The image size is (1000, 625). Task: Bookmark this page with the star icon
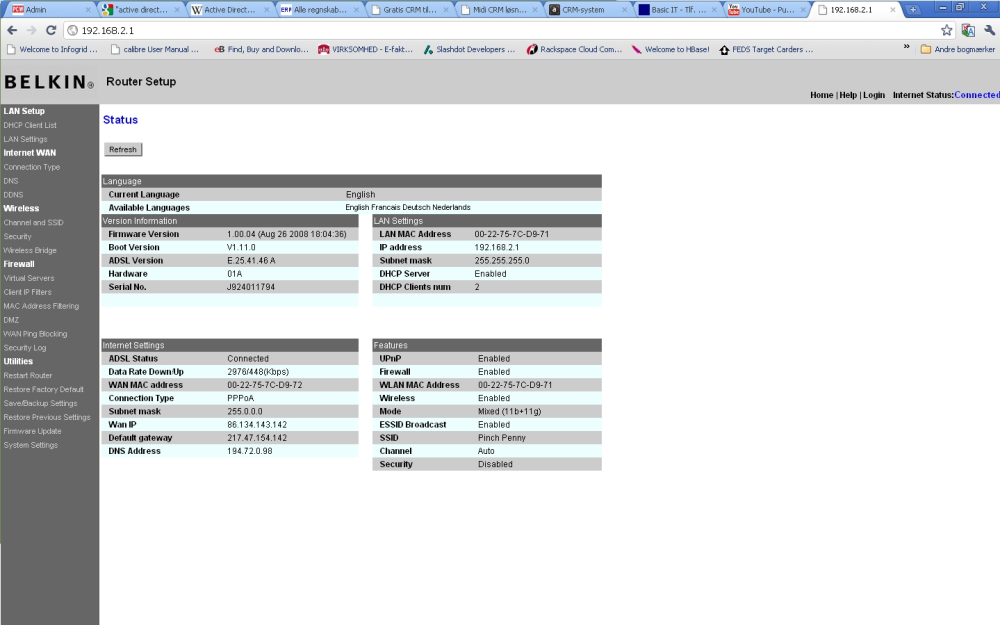pos(946,30)
